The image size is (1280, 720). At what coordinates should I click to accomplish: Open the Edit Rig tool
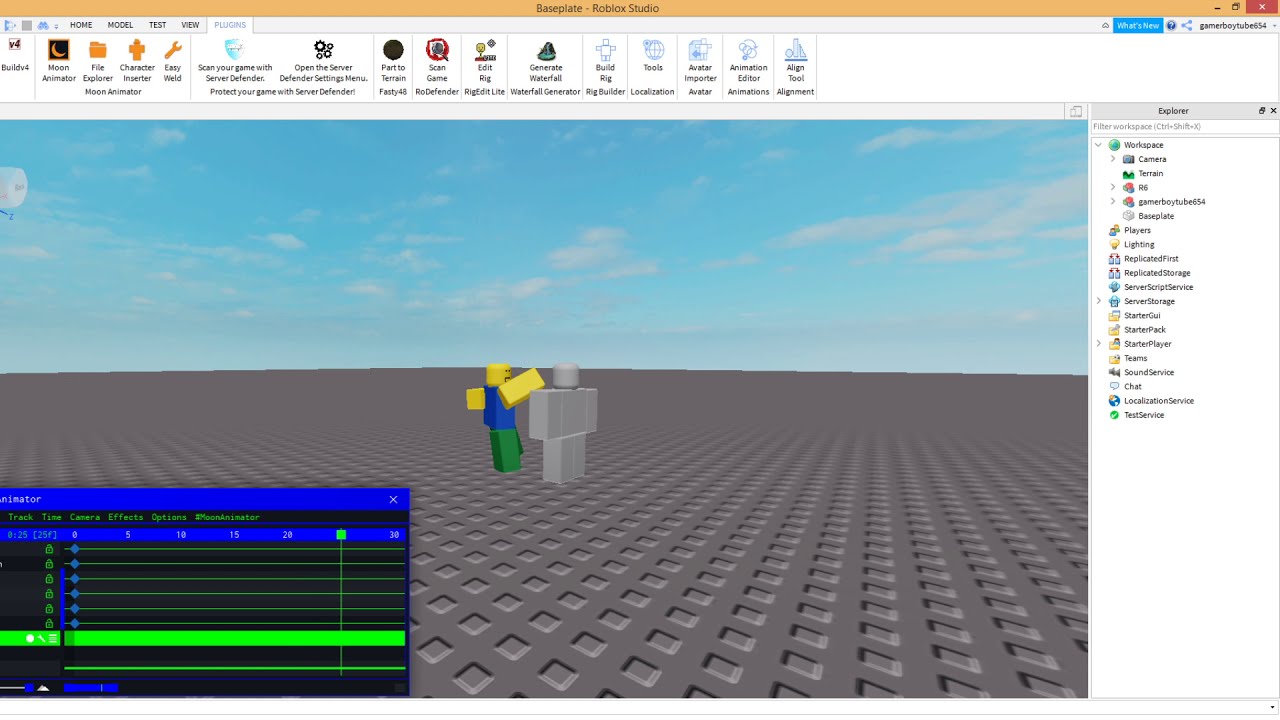485,61
